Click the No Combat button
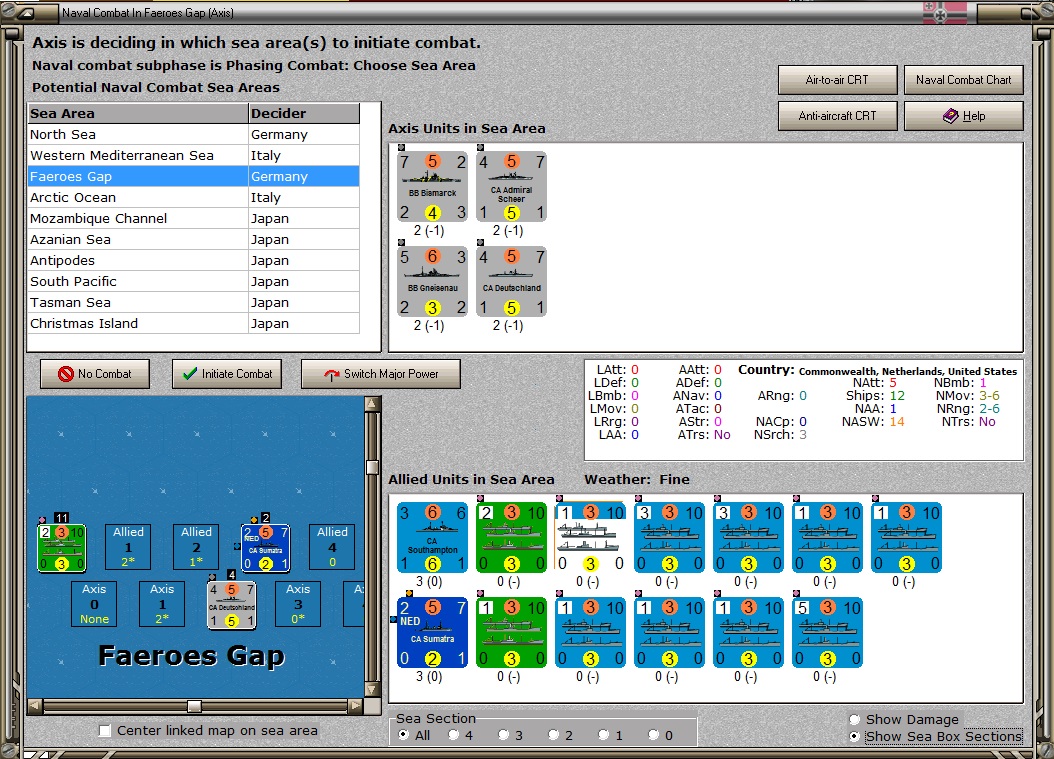Screen dimensions: 1054x759 95,374
